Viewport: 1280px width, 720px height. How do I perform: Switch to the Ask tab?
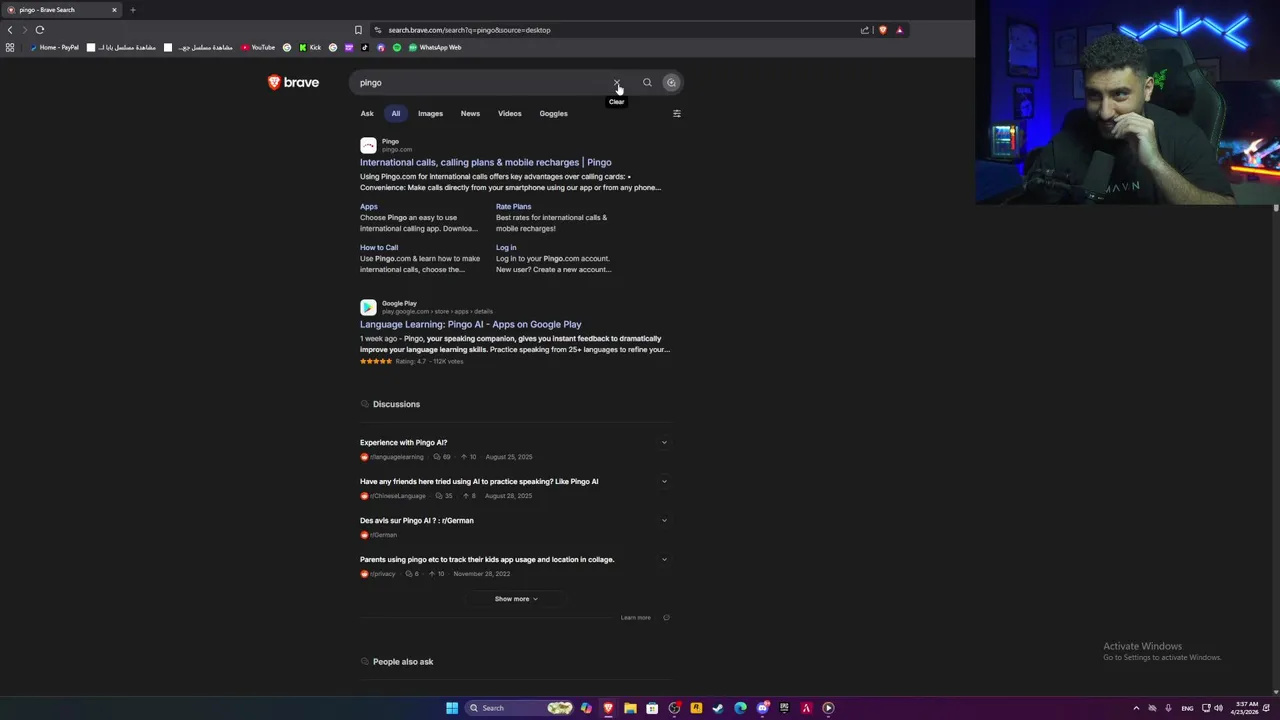(x=367, y=114)
